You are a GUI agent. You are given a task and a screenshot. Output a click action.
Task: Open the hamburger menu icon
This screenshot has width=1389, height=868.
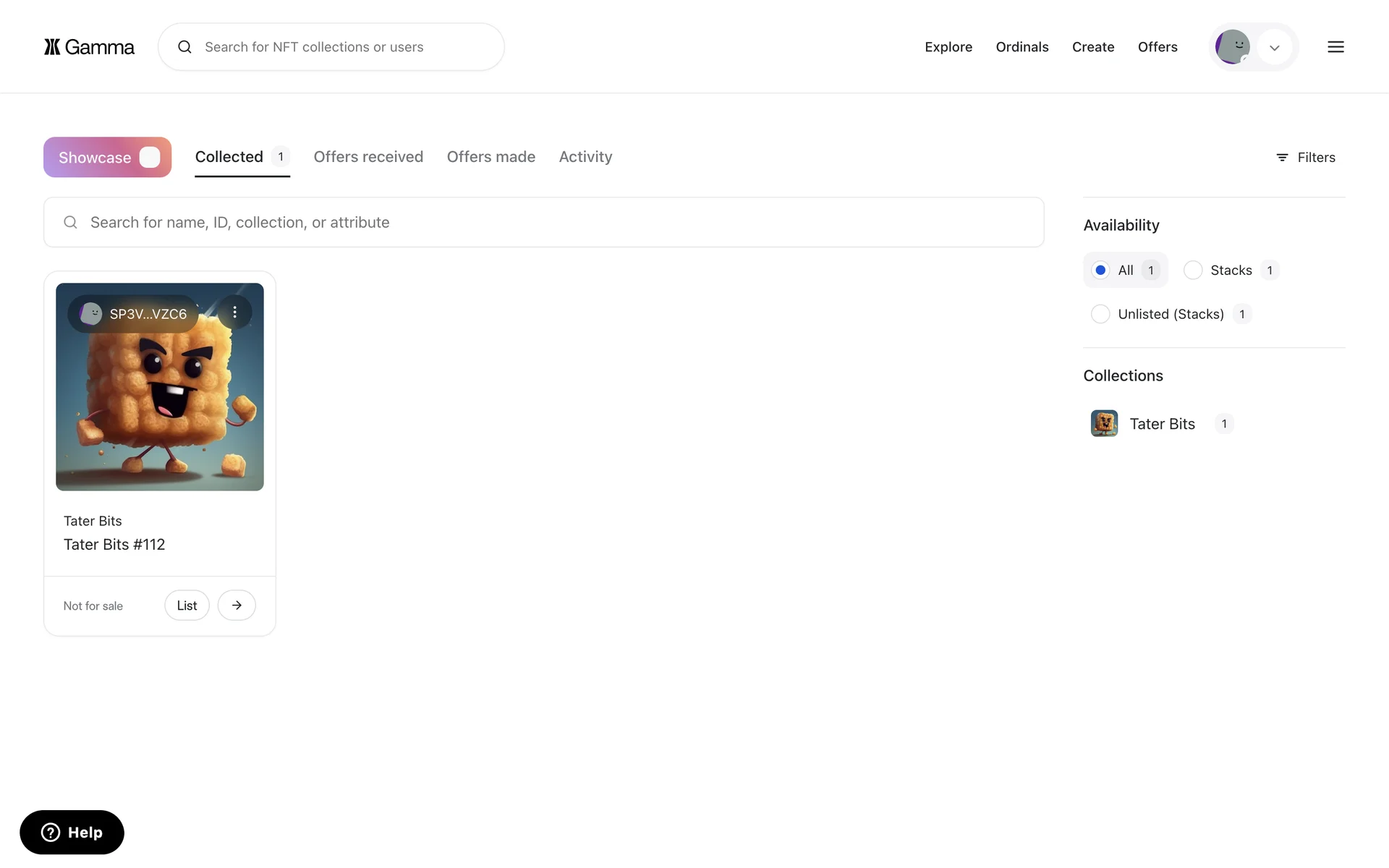tap(1335, 47)
